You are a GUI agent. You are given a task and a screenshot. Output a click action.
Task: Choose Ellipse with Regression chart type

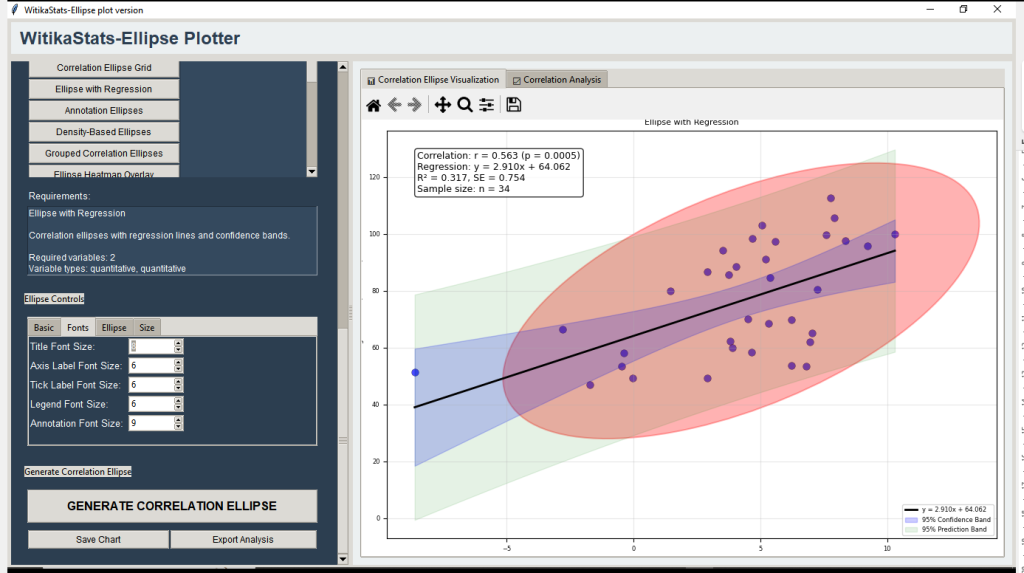(104, 89)
